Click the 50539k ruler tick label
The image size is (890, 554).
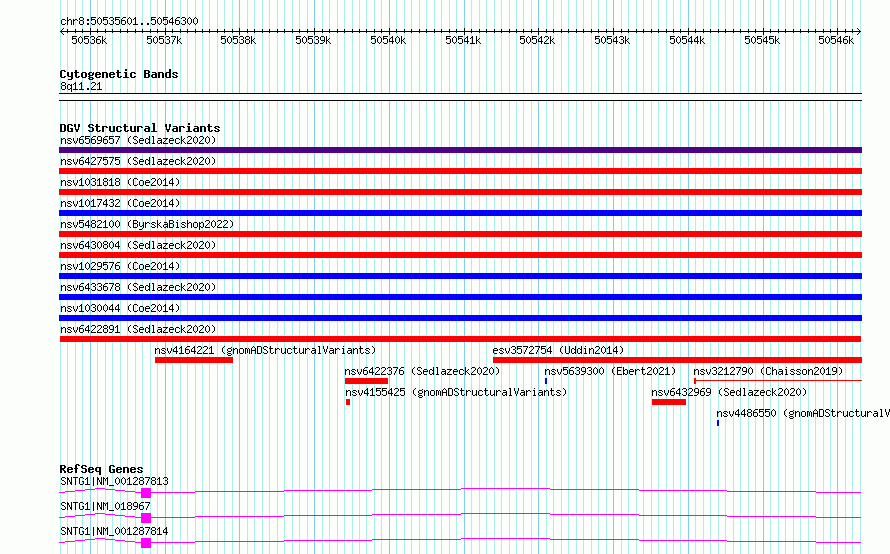pos(313,40)
